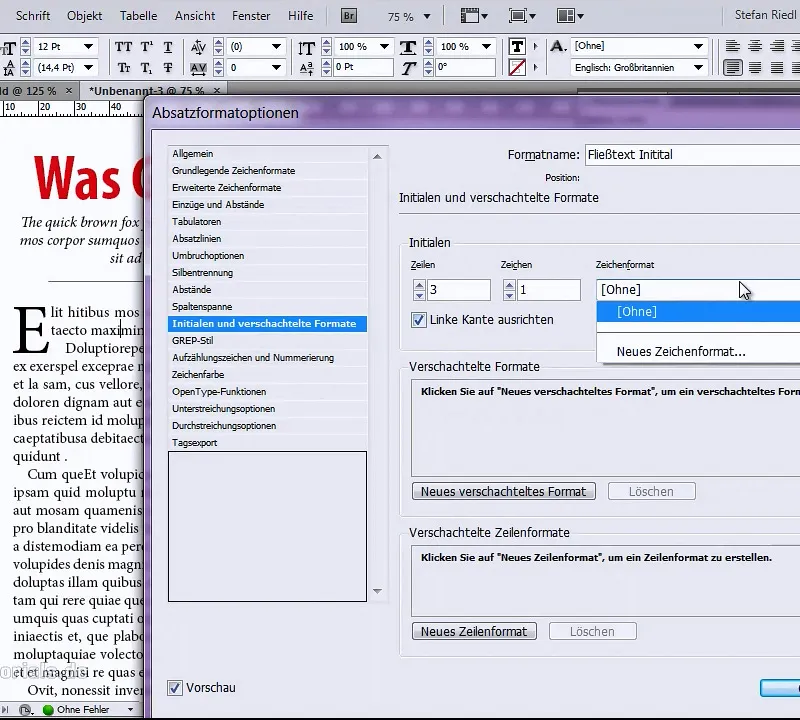Open the leading (14,4 Pt) dropdown
Viewport: 800px width, 720px height.
[x=88, y=67]
